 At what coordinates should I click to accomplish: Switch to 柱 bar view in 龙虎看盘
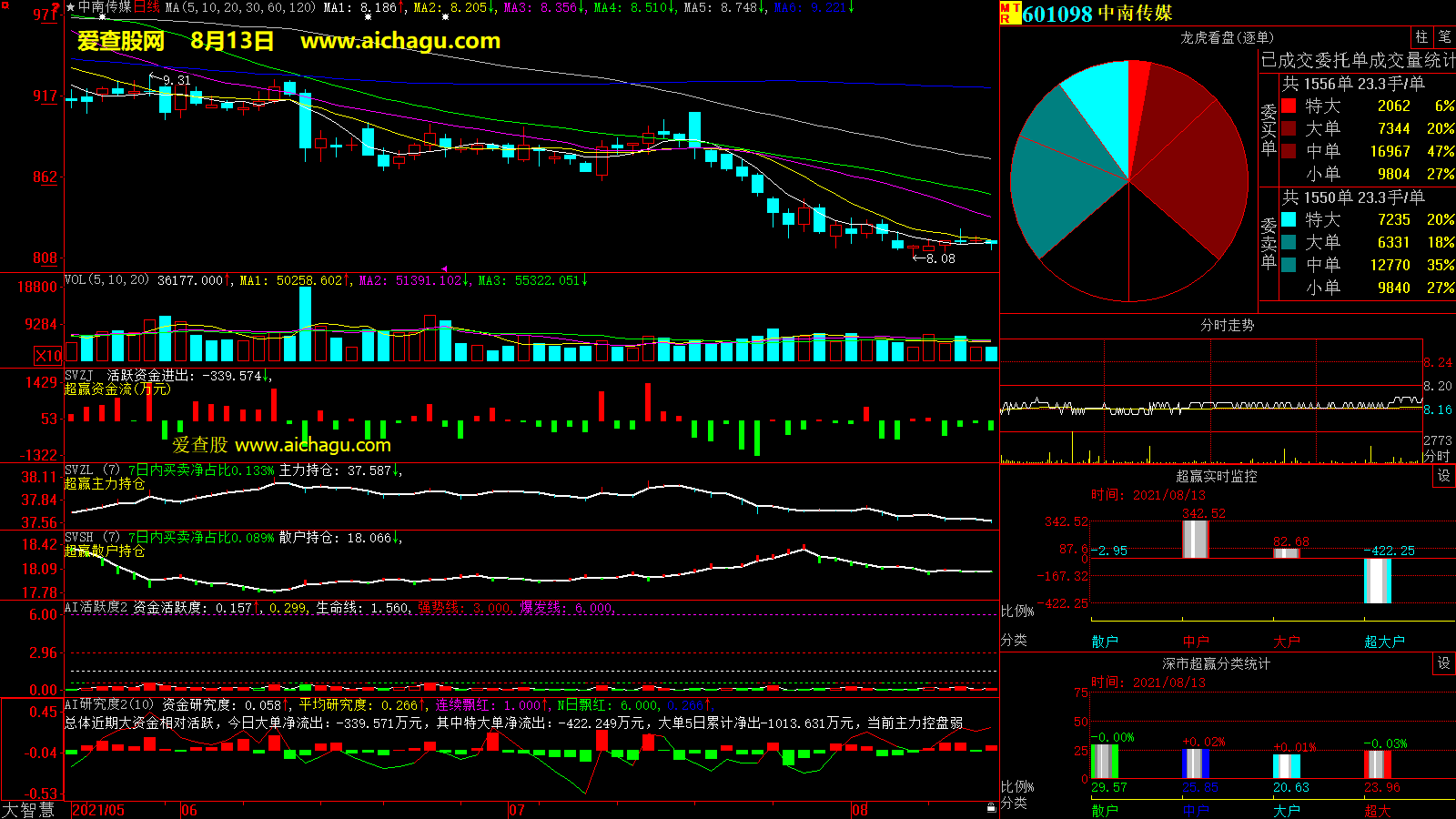click(1421, 36)
